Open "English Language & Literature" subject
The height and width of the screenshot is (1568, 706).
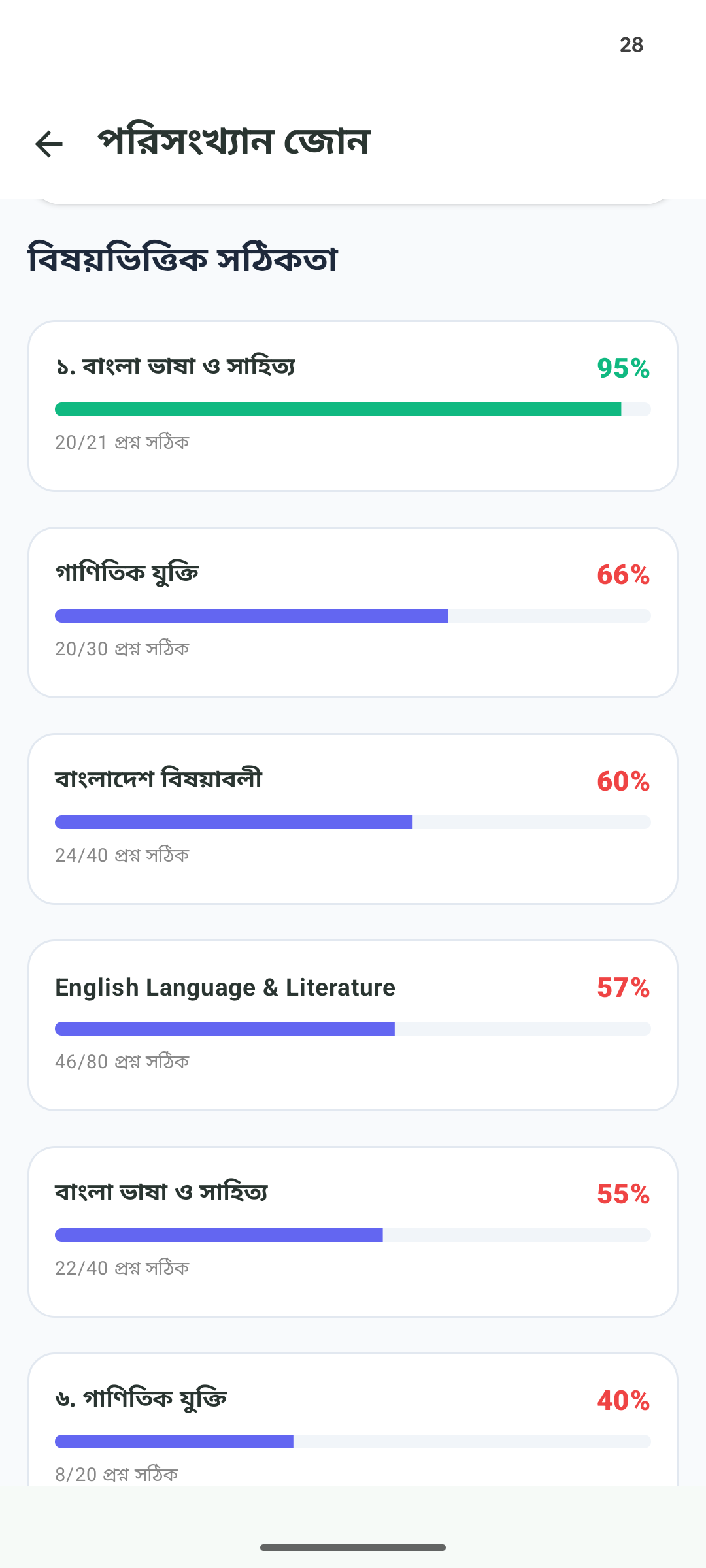[225, 988]
